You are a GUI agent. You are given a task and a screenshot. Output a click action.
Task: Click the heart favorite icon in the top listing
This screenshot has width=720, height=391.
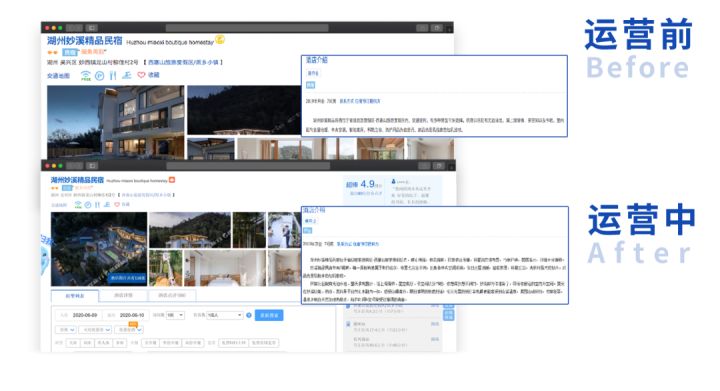141,75
